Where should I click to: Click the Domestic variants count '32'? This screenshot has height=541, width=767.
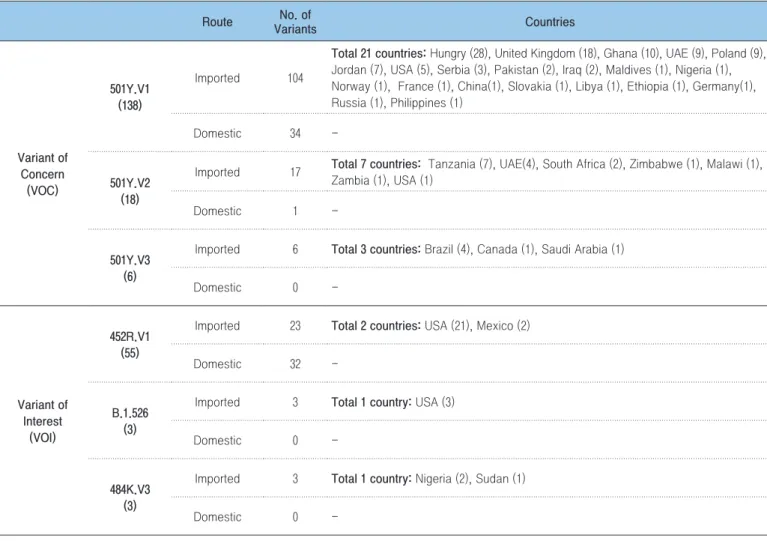click(295, 364)
